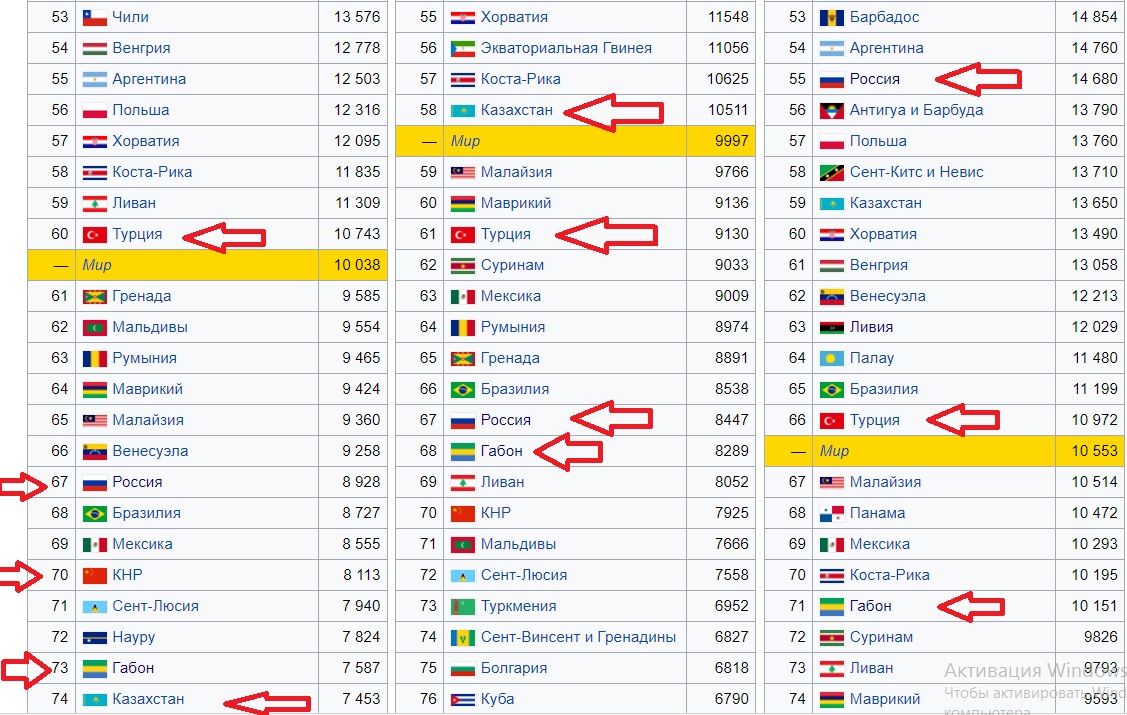The height and width of the screenshot is (715, 1127).
Task: Click Russia flag in the 8447 row
Action: click(463, 420)
